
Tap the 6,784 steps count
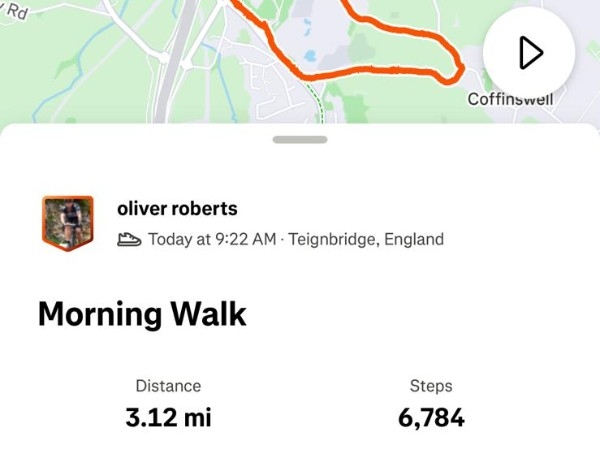pyautogui.click(x=431, y=418)
